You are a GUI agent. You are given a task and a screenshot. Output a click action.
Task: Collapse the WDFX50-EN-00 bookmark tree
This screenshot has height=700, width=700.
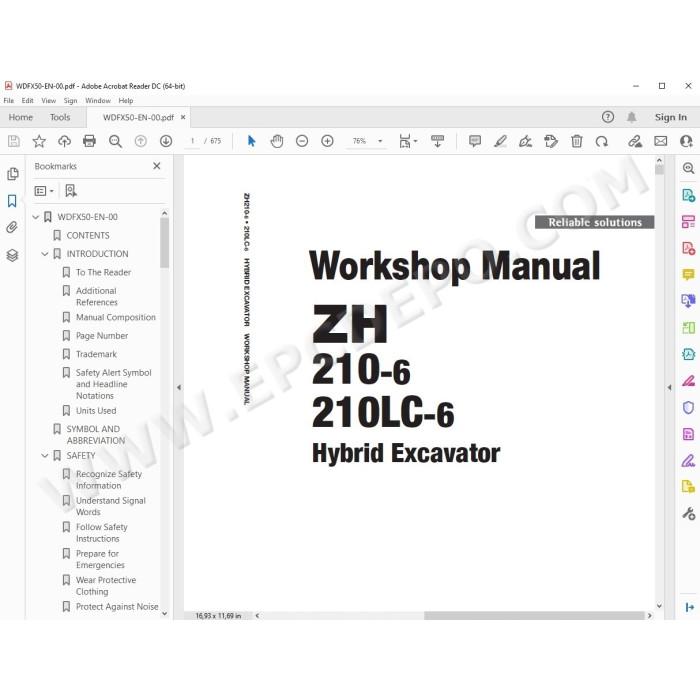(x=36, y=217)
